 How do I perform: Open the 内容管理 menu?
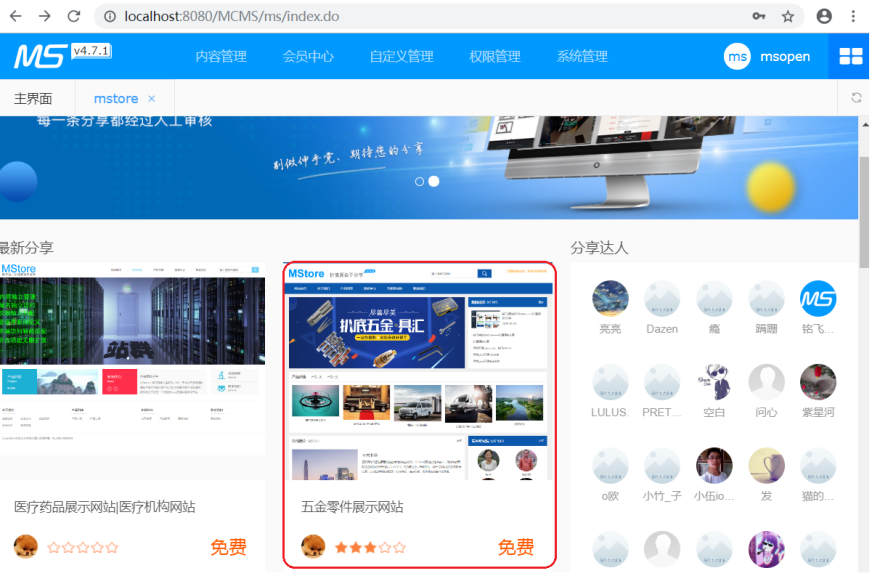(222, 57)
